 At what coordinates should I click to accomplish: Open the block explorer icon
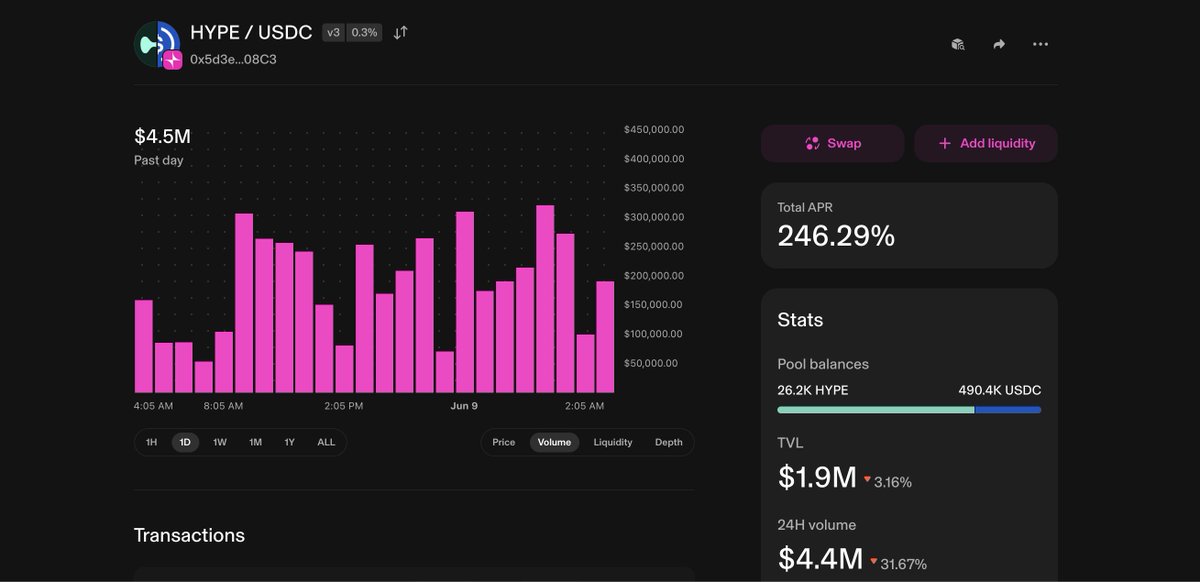[x=958, y=44]
